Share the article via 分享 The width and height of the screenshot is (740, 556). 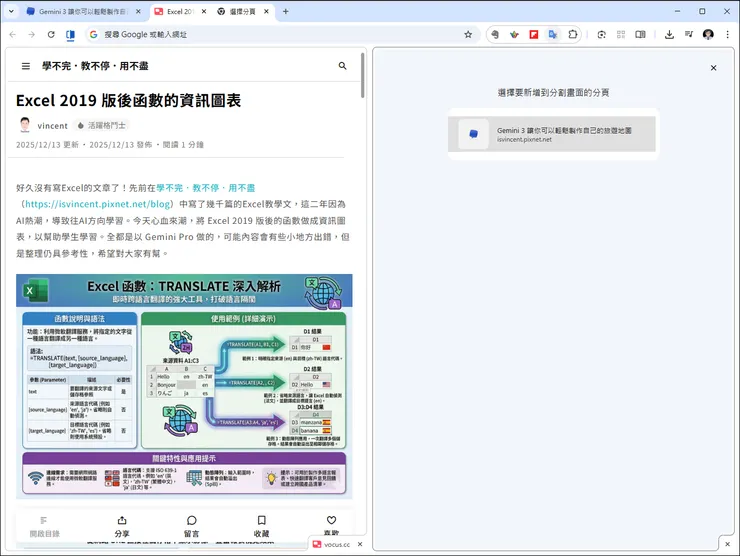pyautogui.click(x=122, y=527)
